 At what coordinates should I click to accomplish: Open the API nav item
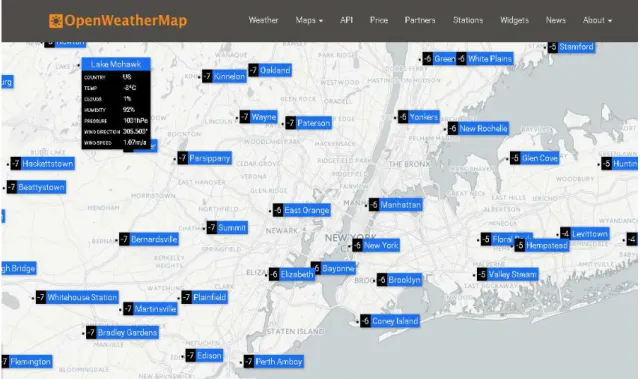346,20
